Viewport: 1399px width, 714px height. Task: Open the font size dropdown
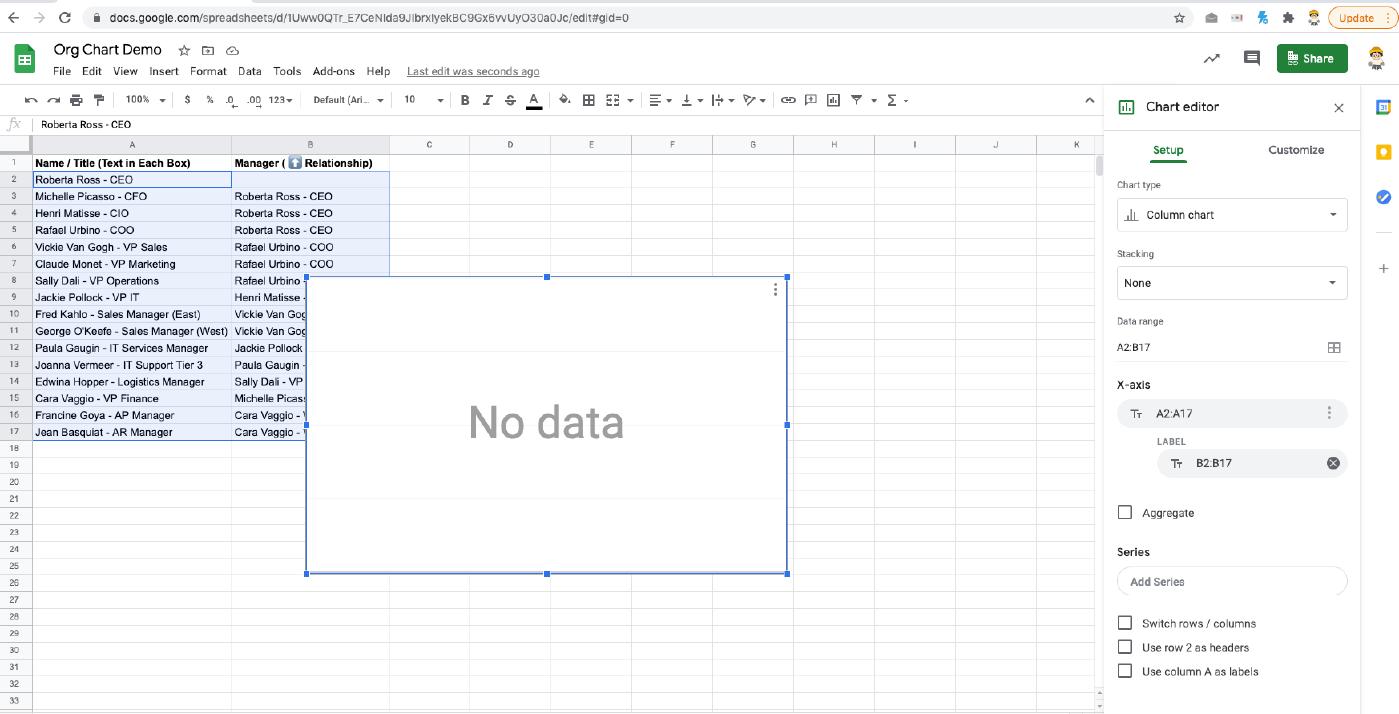(424, 100)
